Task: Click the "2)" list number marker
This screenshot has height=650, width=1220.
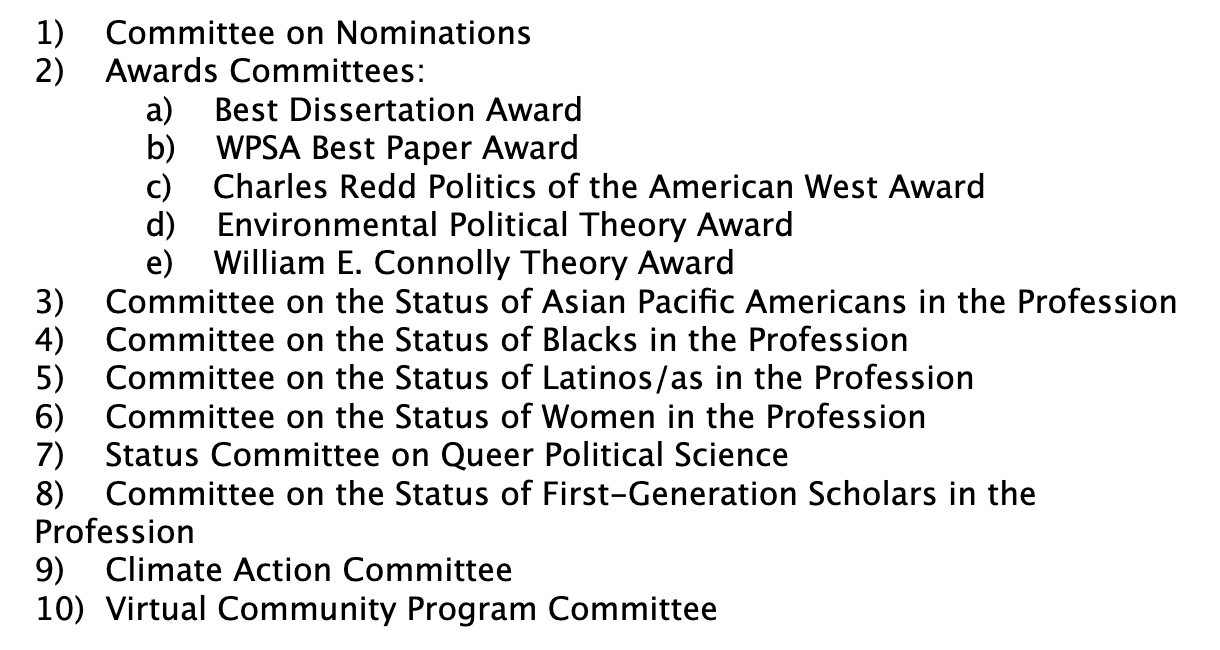Action: coord(51,72)
